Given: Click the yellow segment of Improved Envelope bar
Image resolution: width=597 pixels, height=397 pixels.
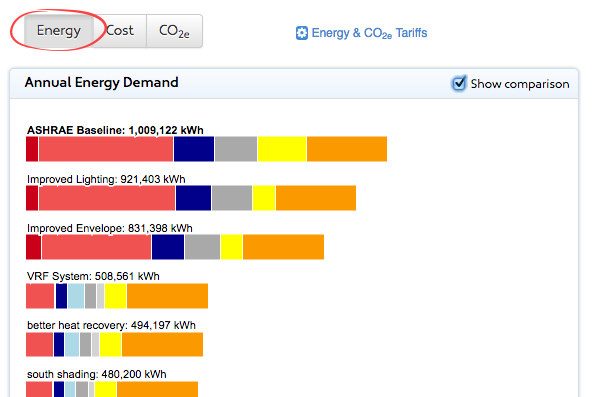Looking at the screenshot, I should 231,247.
